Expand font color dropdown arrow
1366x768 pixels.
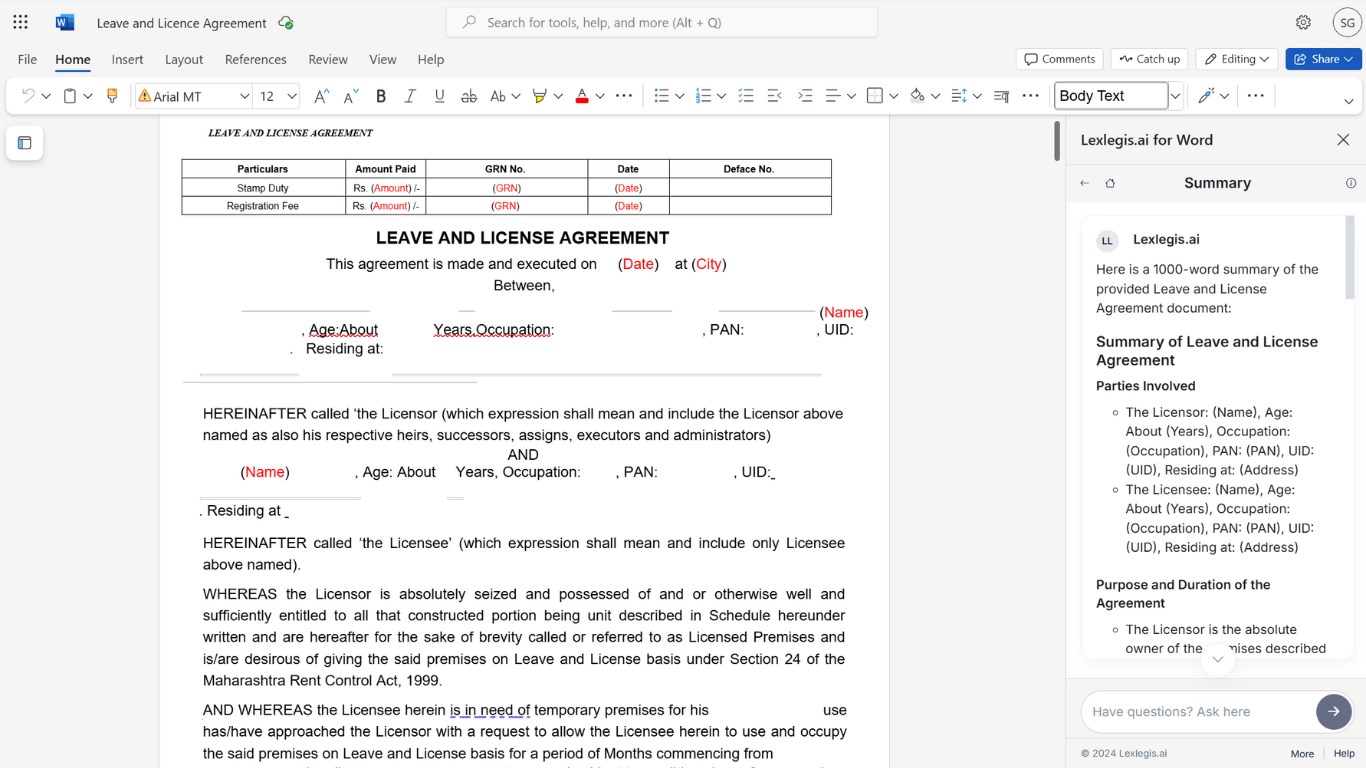[600, 96]
